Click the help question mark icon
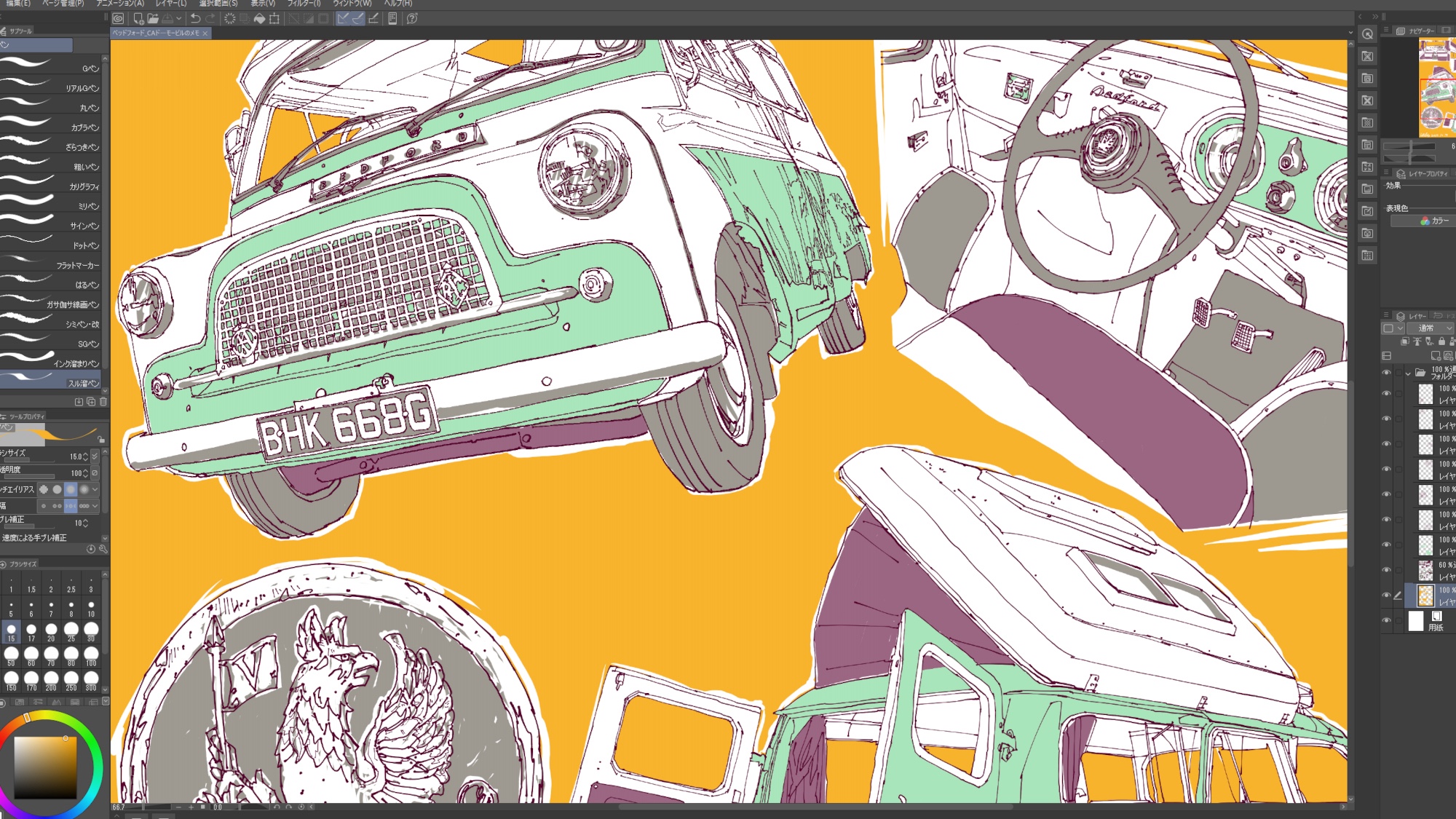This screenshot has width=1456, height=819. 412,19
